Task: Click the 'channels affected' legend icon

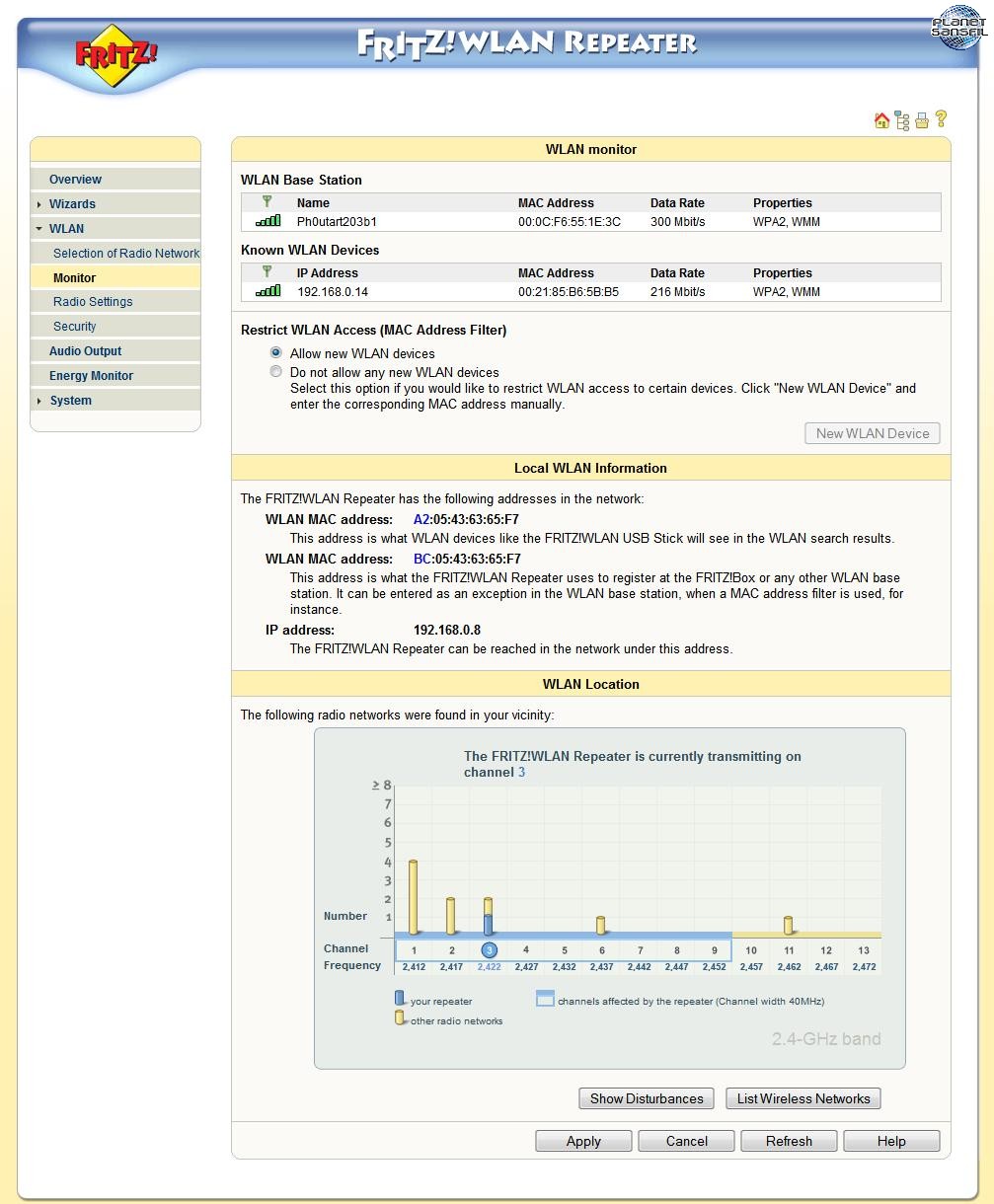Action: (x=545, y=999)
